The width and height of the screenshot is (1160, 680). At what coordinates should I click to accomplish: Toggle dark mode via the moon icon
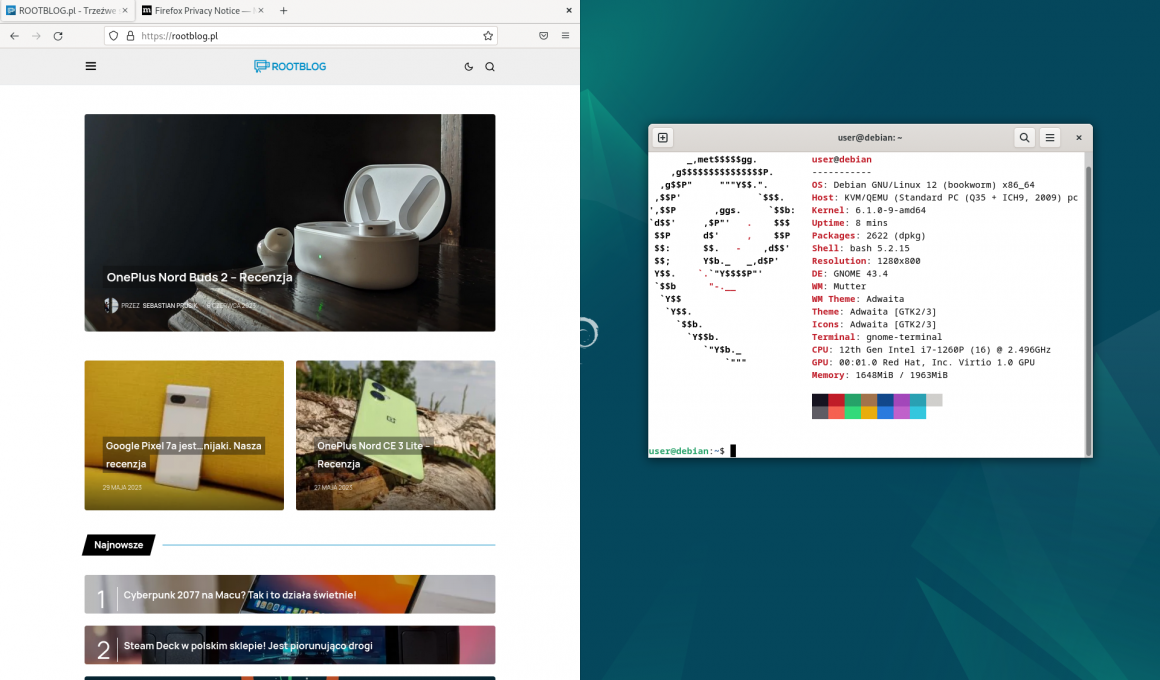[x=468, y=66]
